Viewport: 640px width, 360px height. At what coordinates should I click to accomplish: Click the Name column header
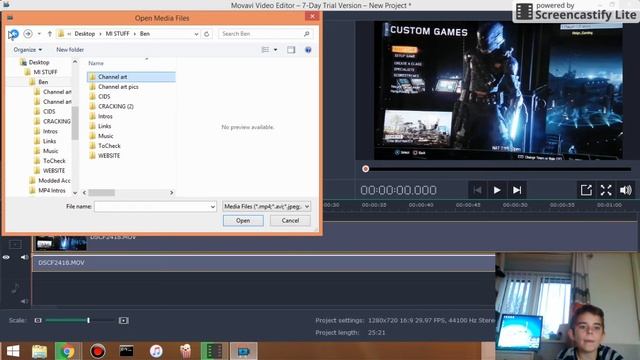coord(96,63)
